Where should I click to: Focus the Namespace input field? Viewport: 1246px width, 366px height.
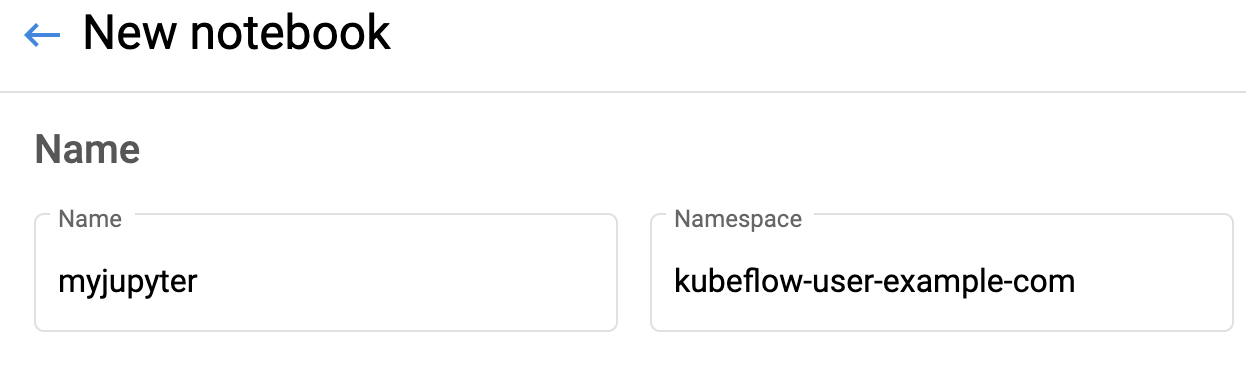click(941, 272)
